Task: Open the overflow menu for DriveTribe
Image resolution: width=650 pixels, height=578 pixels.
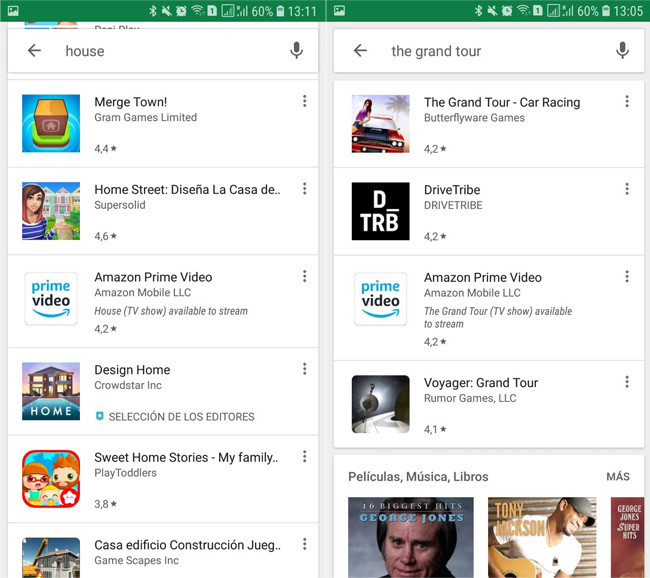Action: point(627,189)
